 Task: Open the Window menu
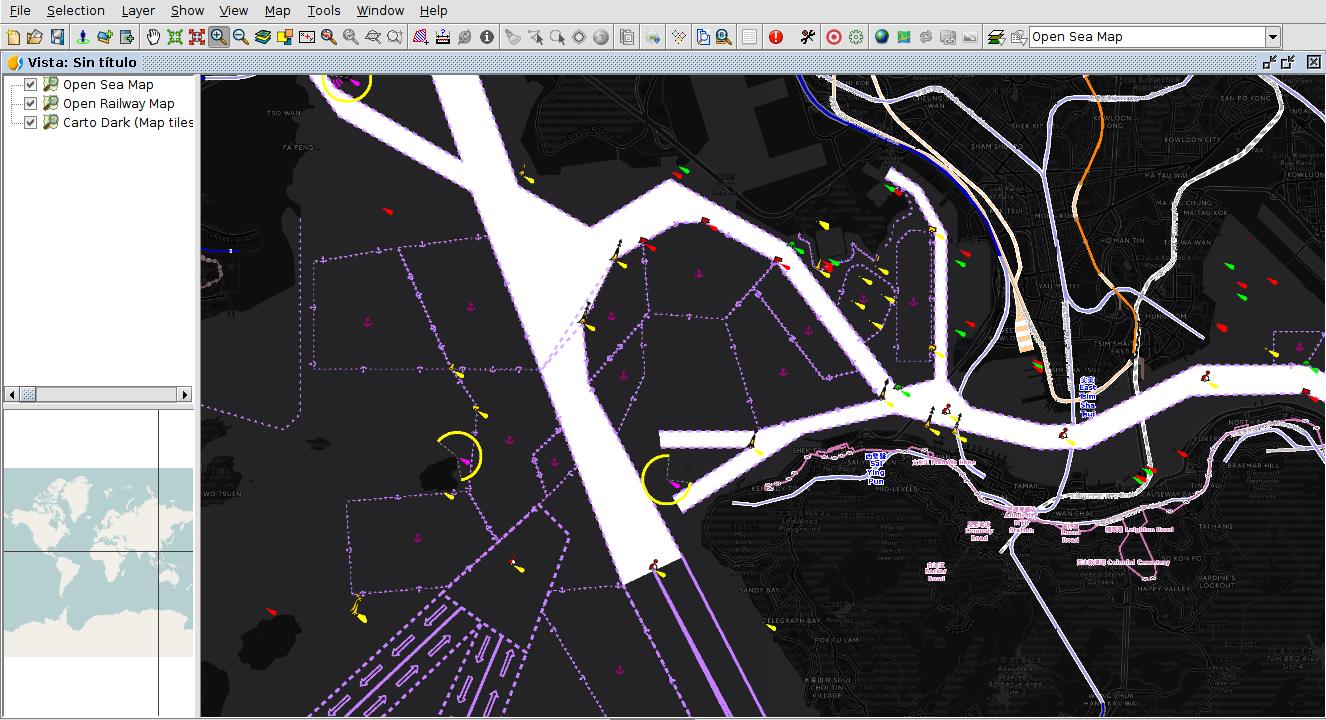tap(380, 10)
